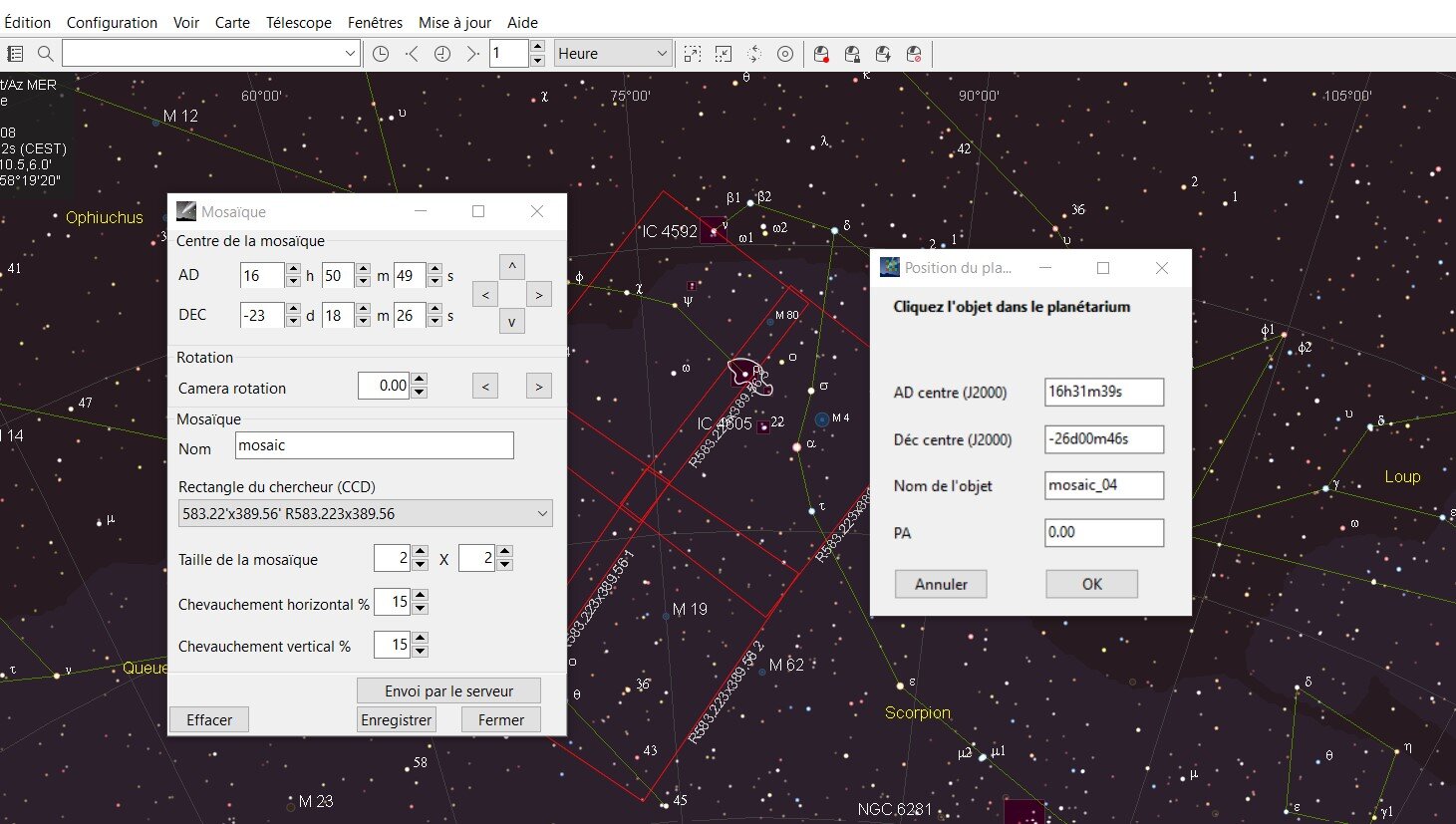Image resolution: width=1456 pixels, height=824 pixels.
Task: Decrease mosaic size second (rows) value
Action: pyautogui.click(x=504, y=565)
